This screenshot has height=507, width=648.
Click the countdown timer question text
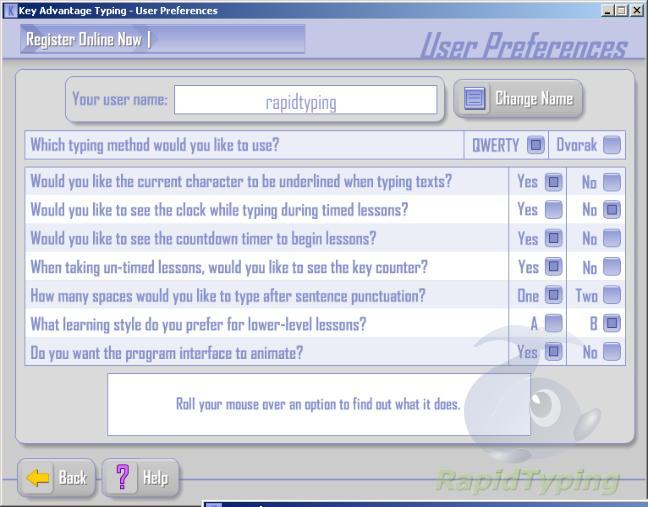point(203,239)
